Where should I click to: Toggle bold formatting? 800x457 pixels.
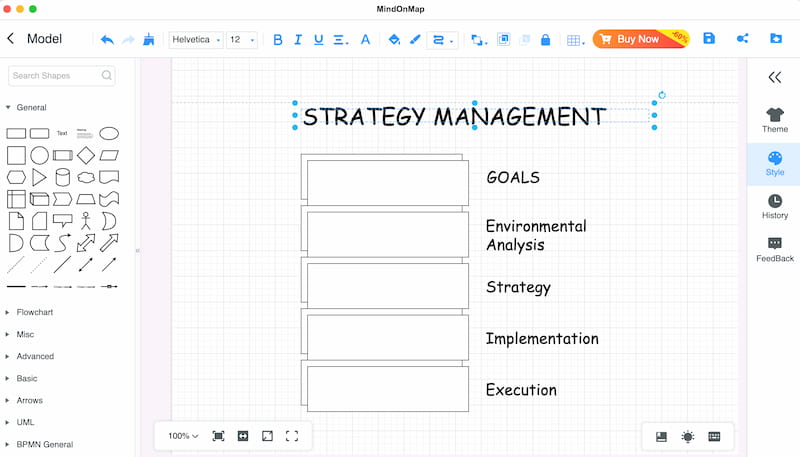(278, 40)
